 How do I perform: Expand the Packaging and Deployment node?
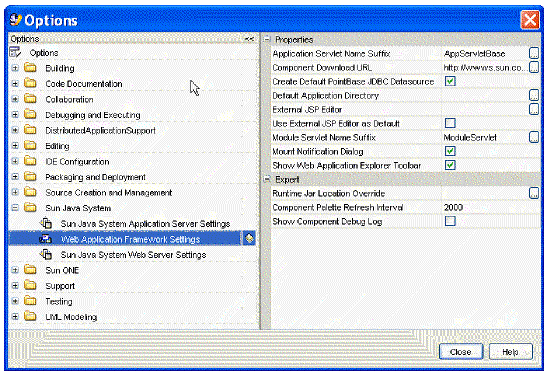pos(15,177)
